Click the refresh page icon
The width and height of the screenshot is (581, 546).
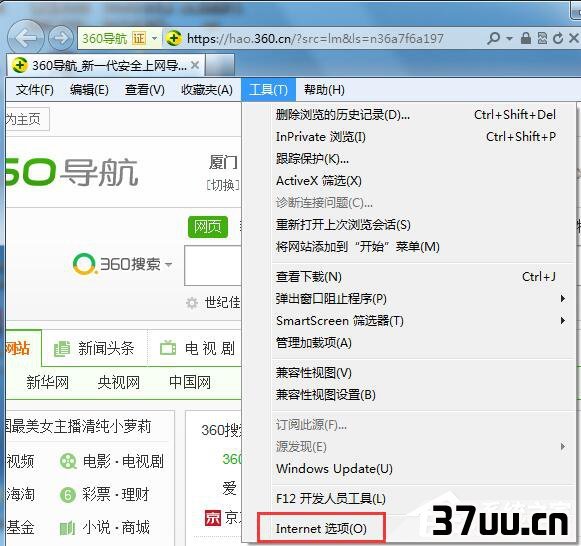(x=558, y=38)
